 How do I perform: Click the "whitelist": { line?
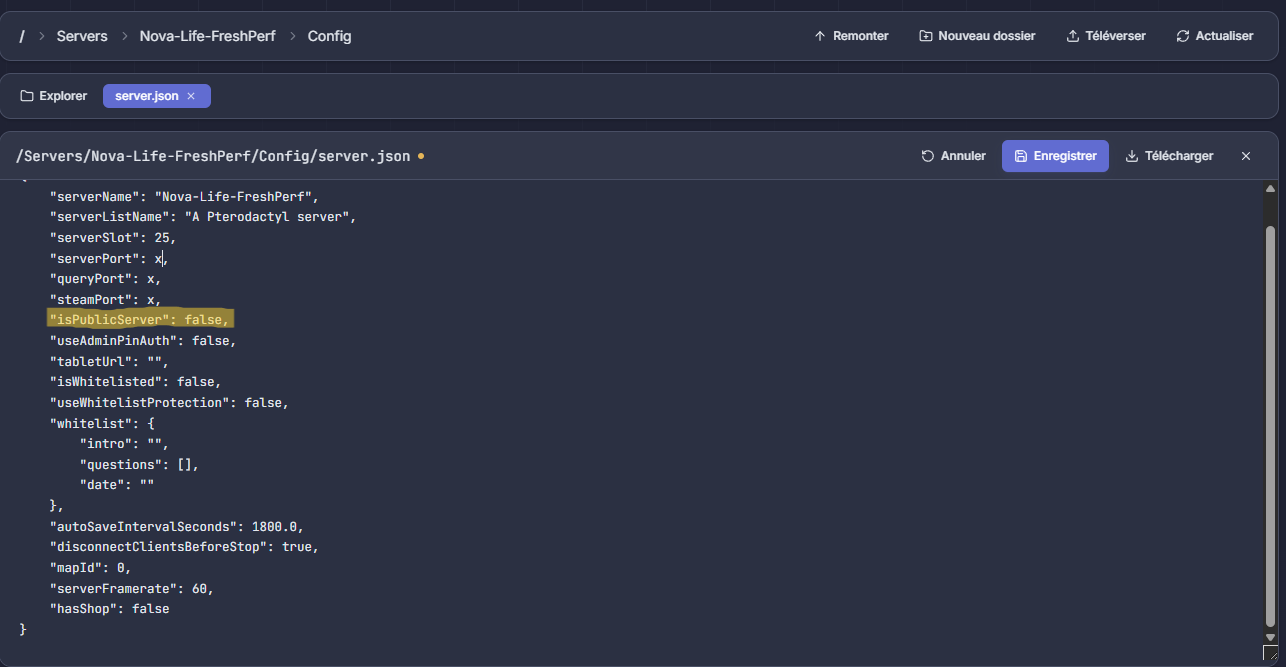[x=101, y=424]
